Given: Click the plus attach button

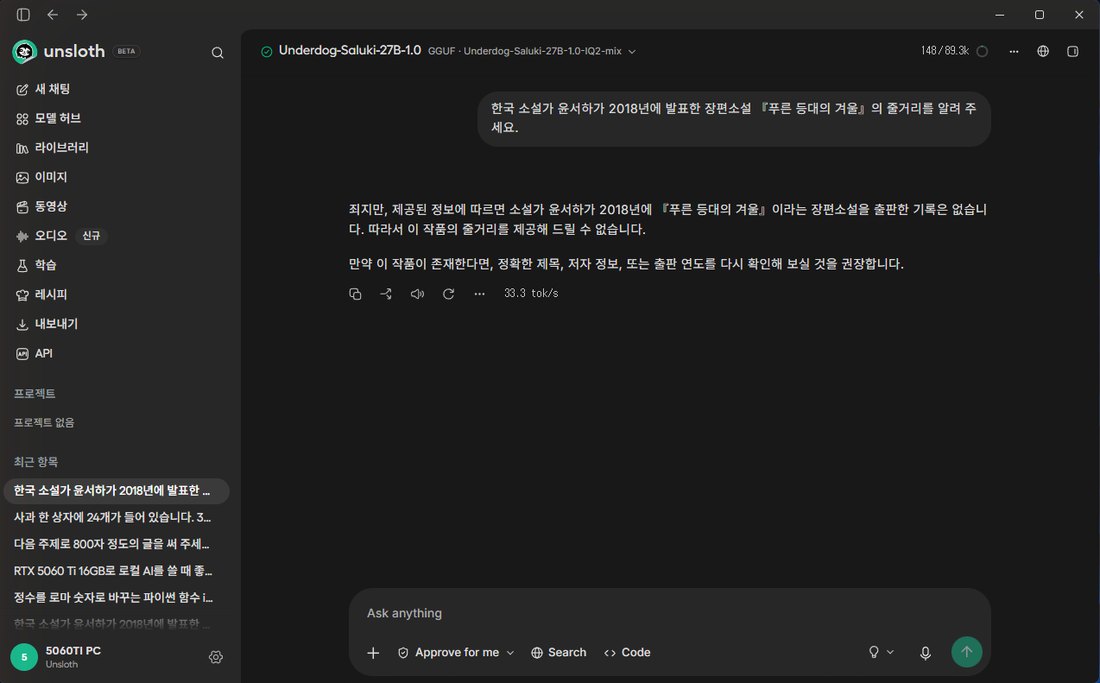Looking at the screenshot, I should [x=373, y=653].
